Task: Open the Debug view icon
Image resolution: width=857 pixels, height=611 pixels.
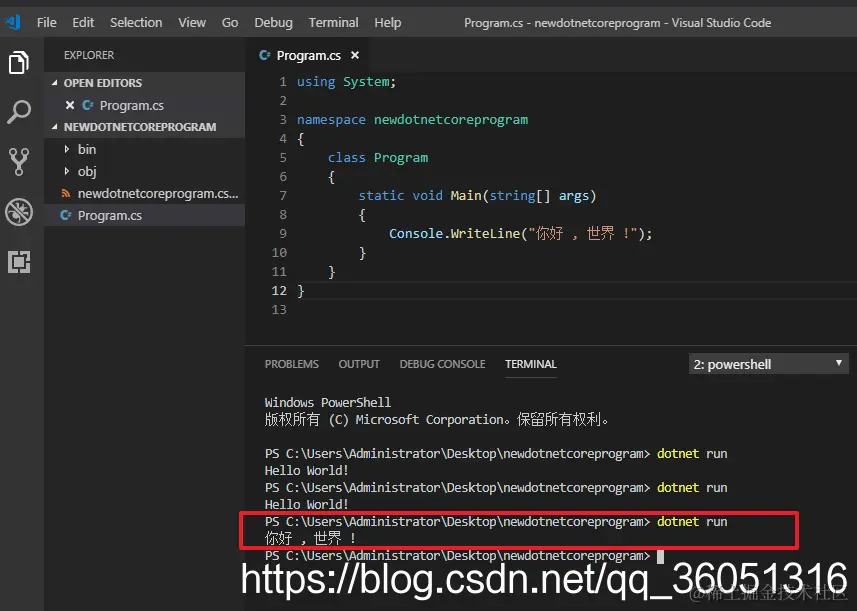Action: tap(19, 212)
